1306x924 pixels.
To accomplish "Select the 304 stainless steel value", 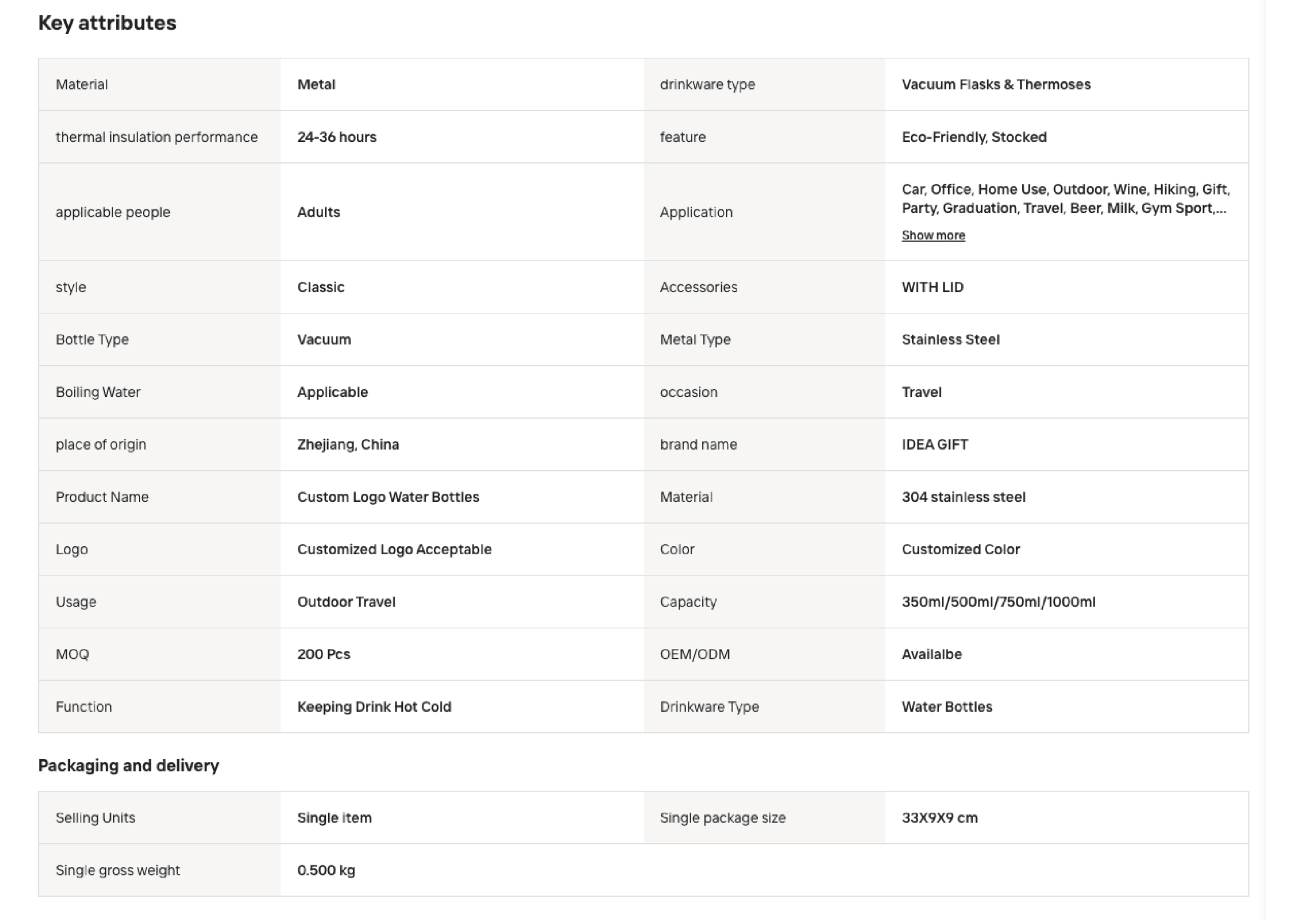I will click(964, 497).
